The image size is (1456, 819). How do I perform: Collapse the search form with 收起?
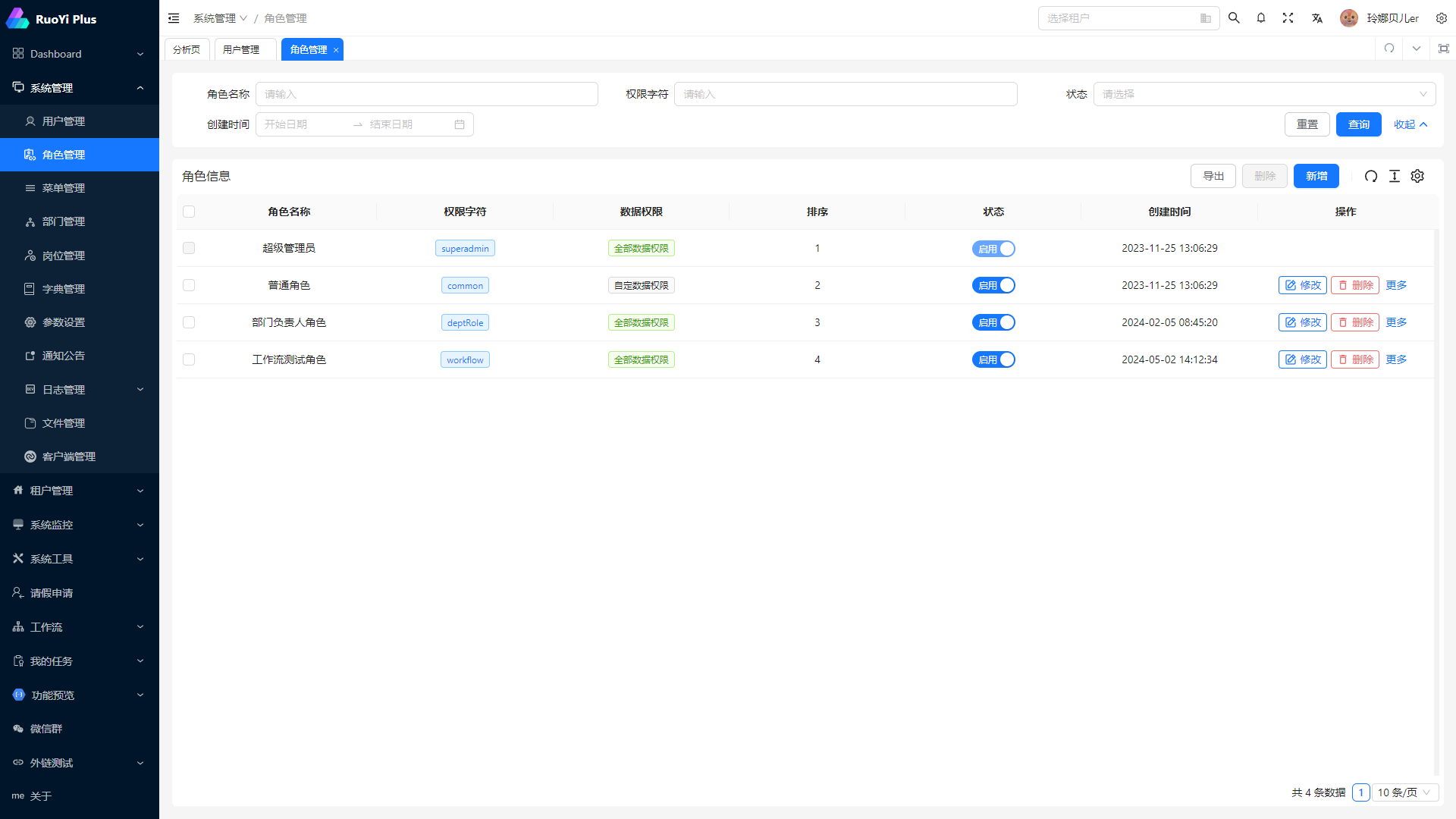1410,124
